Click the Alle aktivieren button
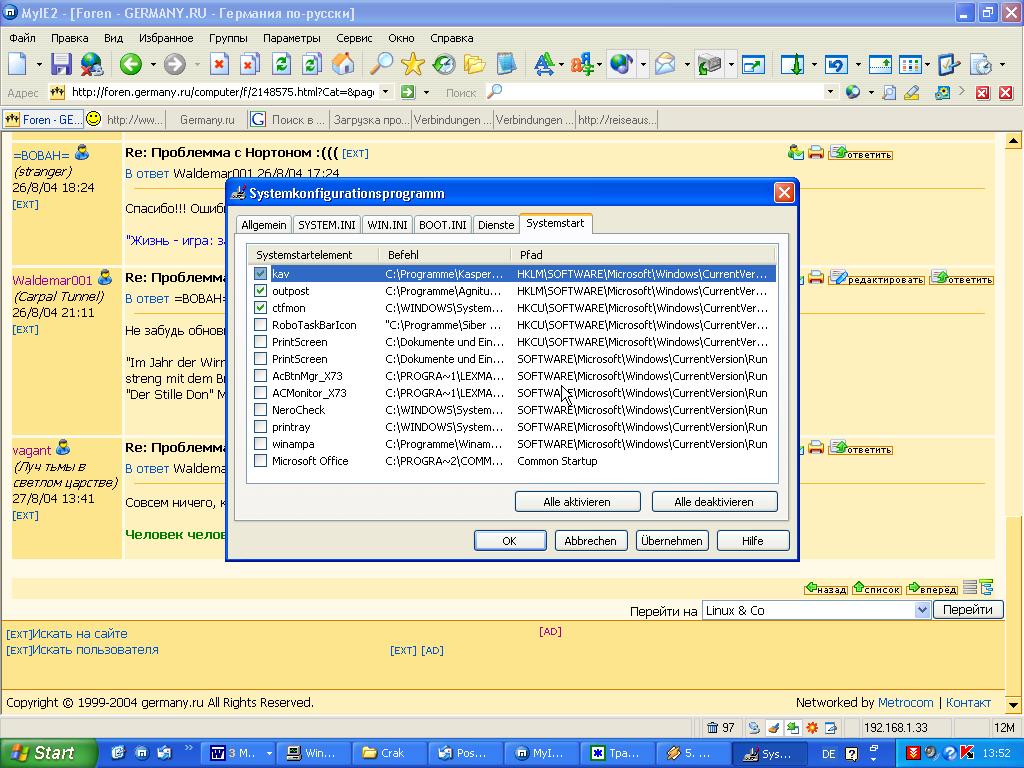This screenshot has width=1024, height=768. [577, 502]
